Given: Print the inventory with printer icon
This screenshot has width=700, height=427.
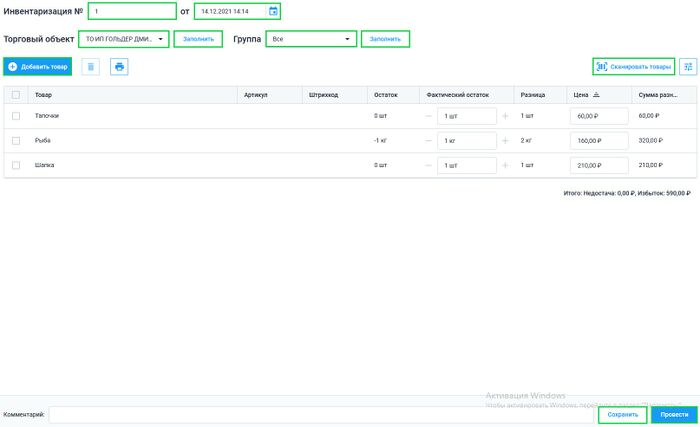Looking at the screenshot, I should click(x=119, y=67).
